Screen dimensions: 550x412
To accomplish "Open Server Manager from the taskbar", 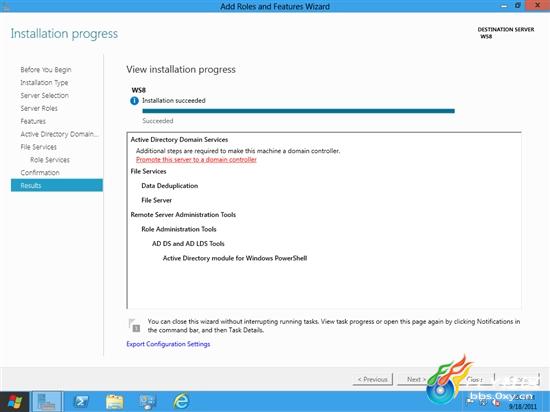I will [47, 402].
